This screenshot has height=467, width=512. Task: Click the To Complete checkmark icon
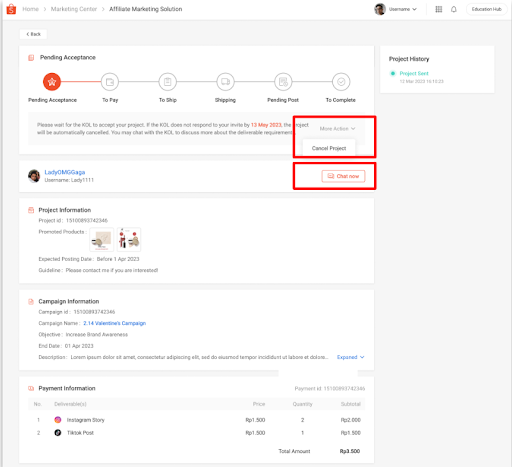pyautogui.click(x=341, y=82)
